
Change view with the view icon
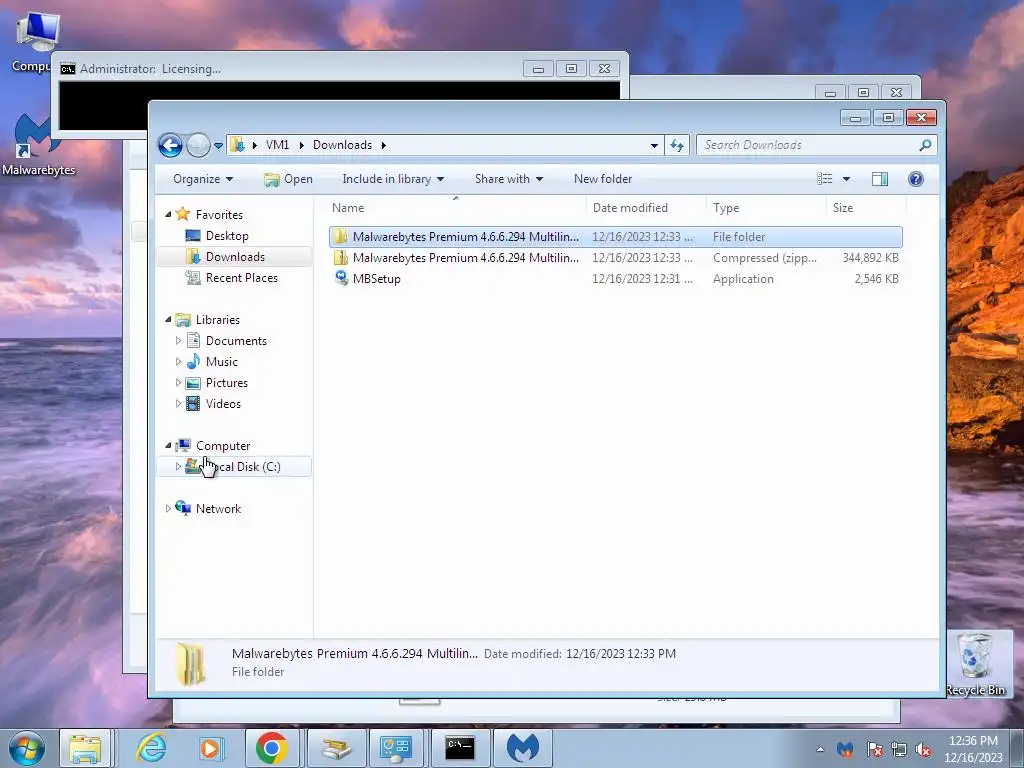tap(825, 179)
